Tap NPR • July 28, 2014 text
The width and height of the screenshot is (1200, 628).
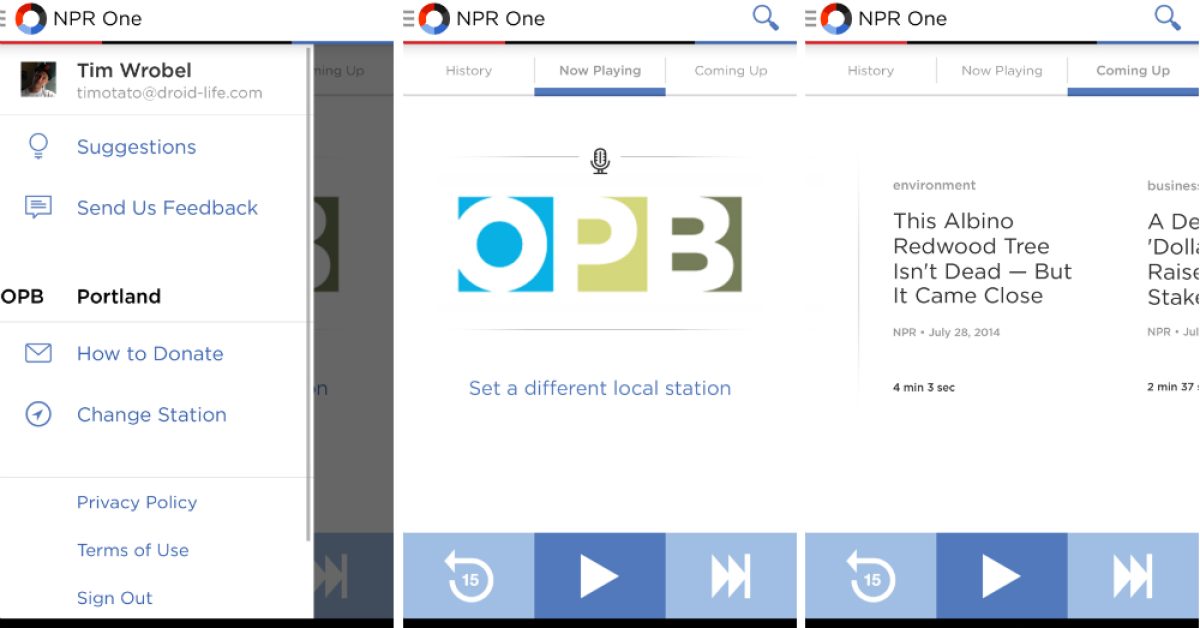click(946, 332)
